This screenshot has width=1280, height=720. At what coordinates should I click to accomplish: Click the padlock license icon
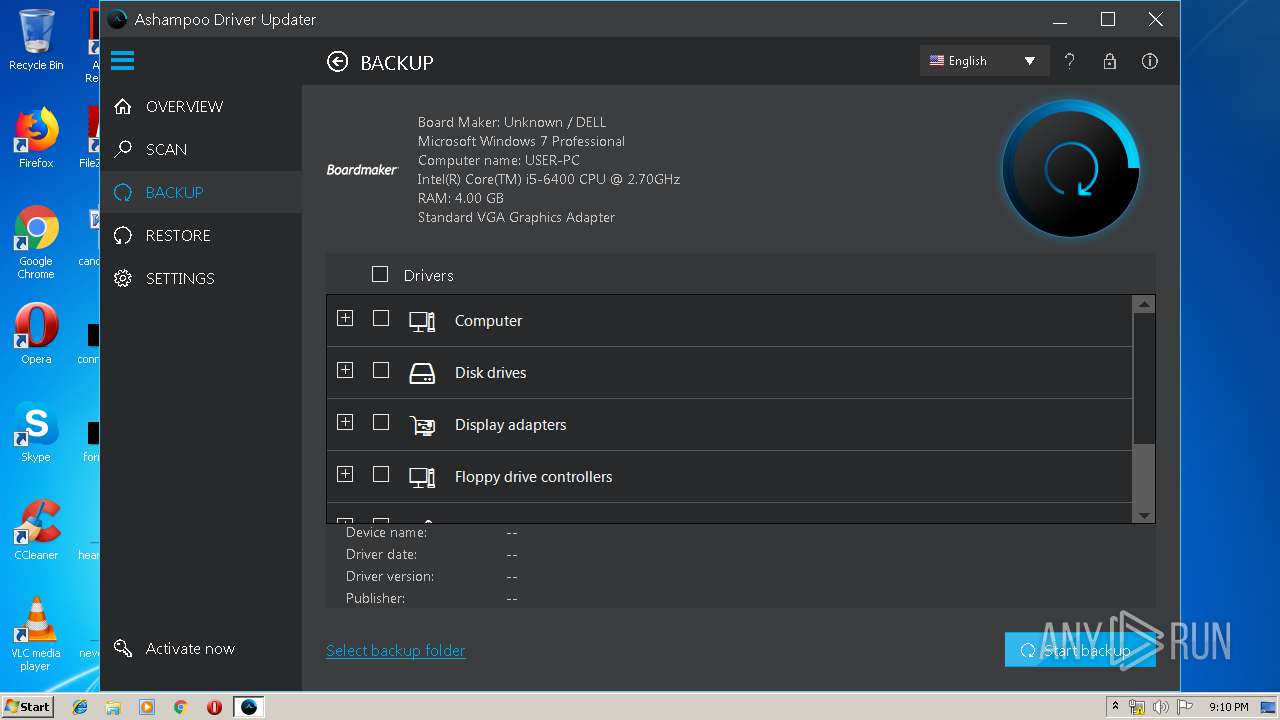click(x=1109, y=61)
